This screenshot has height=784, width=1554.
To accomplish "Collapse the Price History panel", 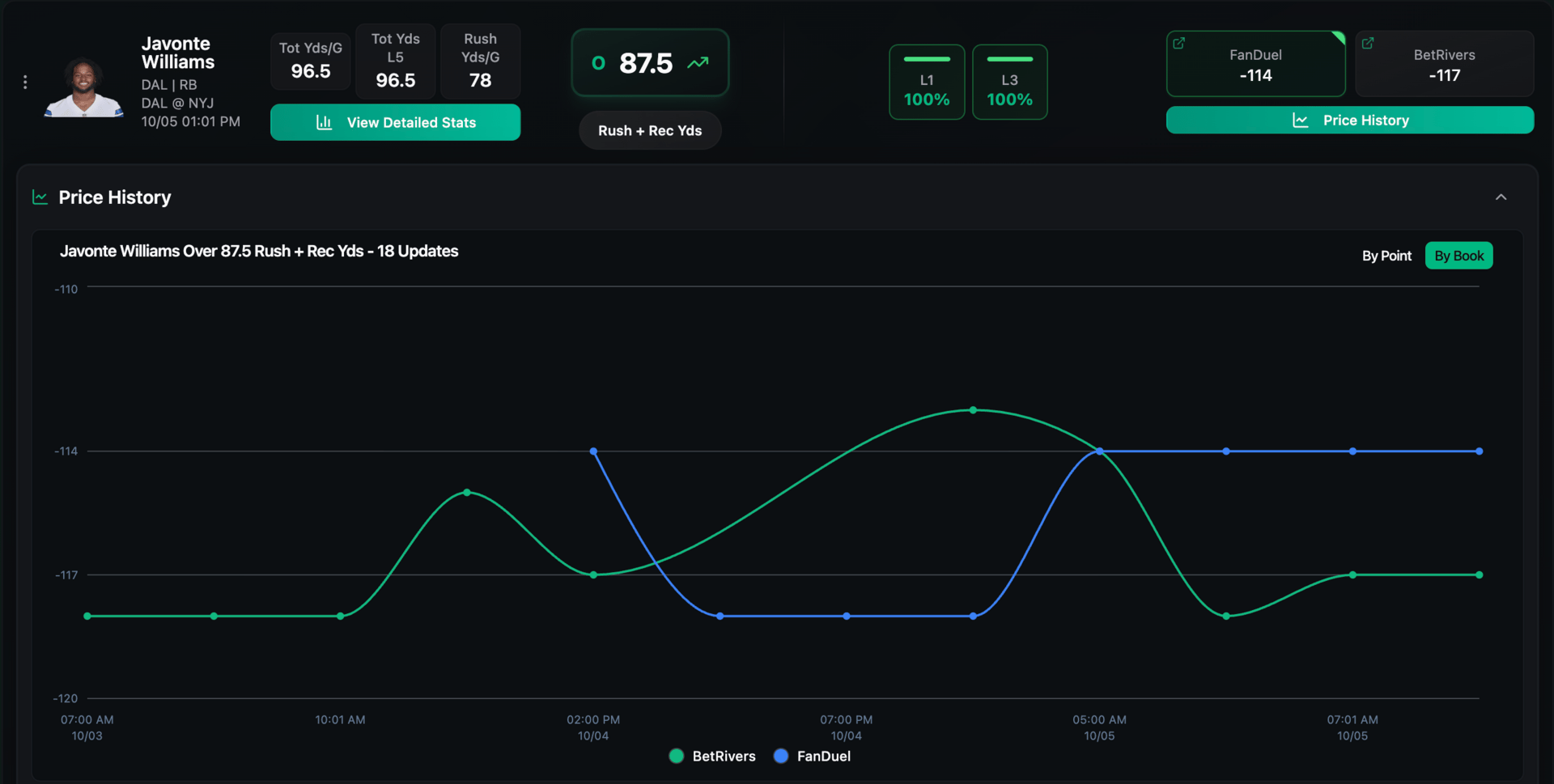I will [1501, 197].
